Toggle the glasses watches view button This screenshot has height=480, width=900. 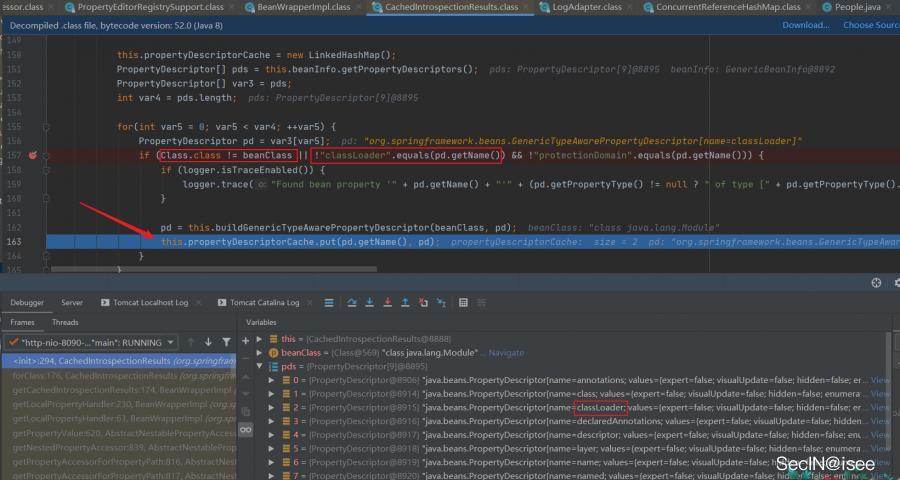pyautogui.click(x=246, y=429)
